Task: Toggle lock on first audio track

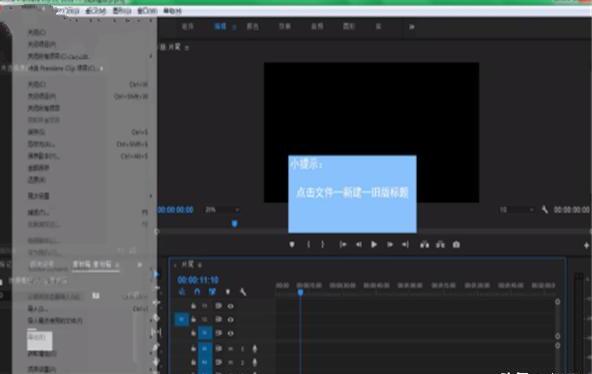Action: (193, 348)
